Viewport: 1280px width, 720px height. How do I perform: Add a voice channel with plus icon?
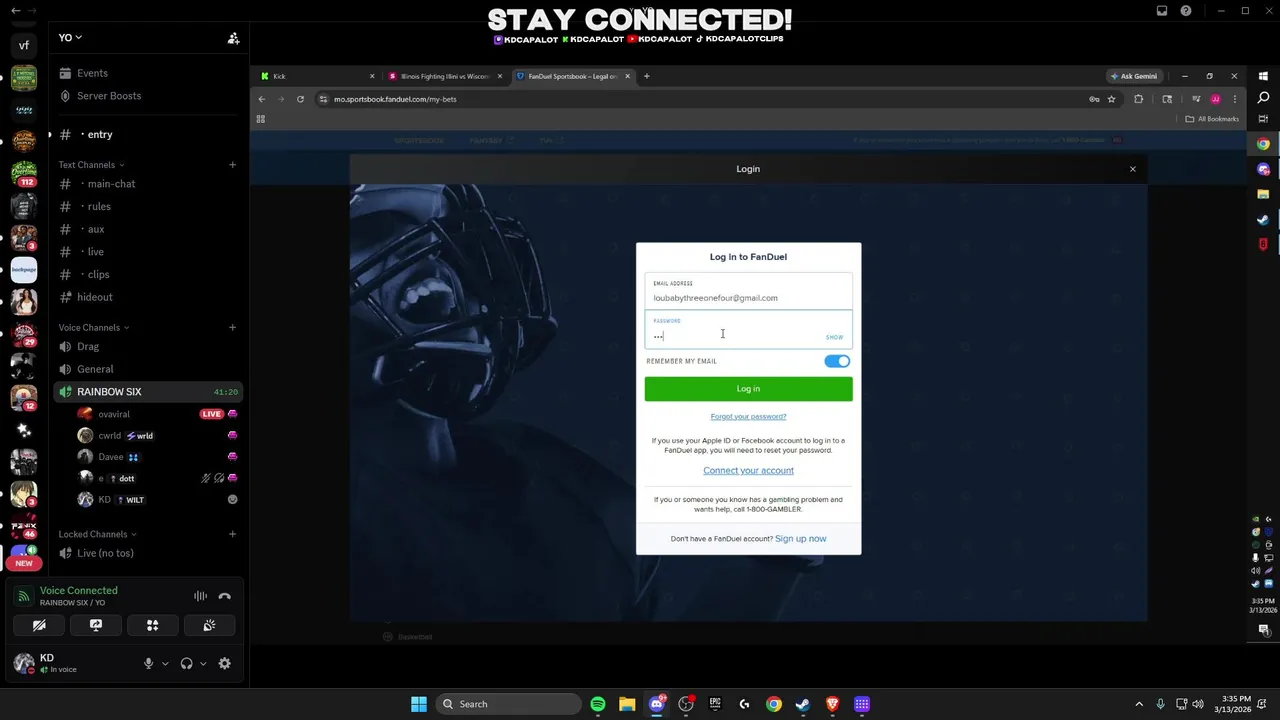coord(232,327)
